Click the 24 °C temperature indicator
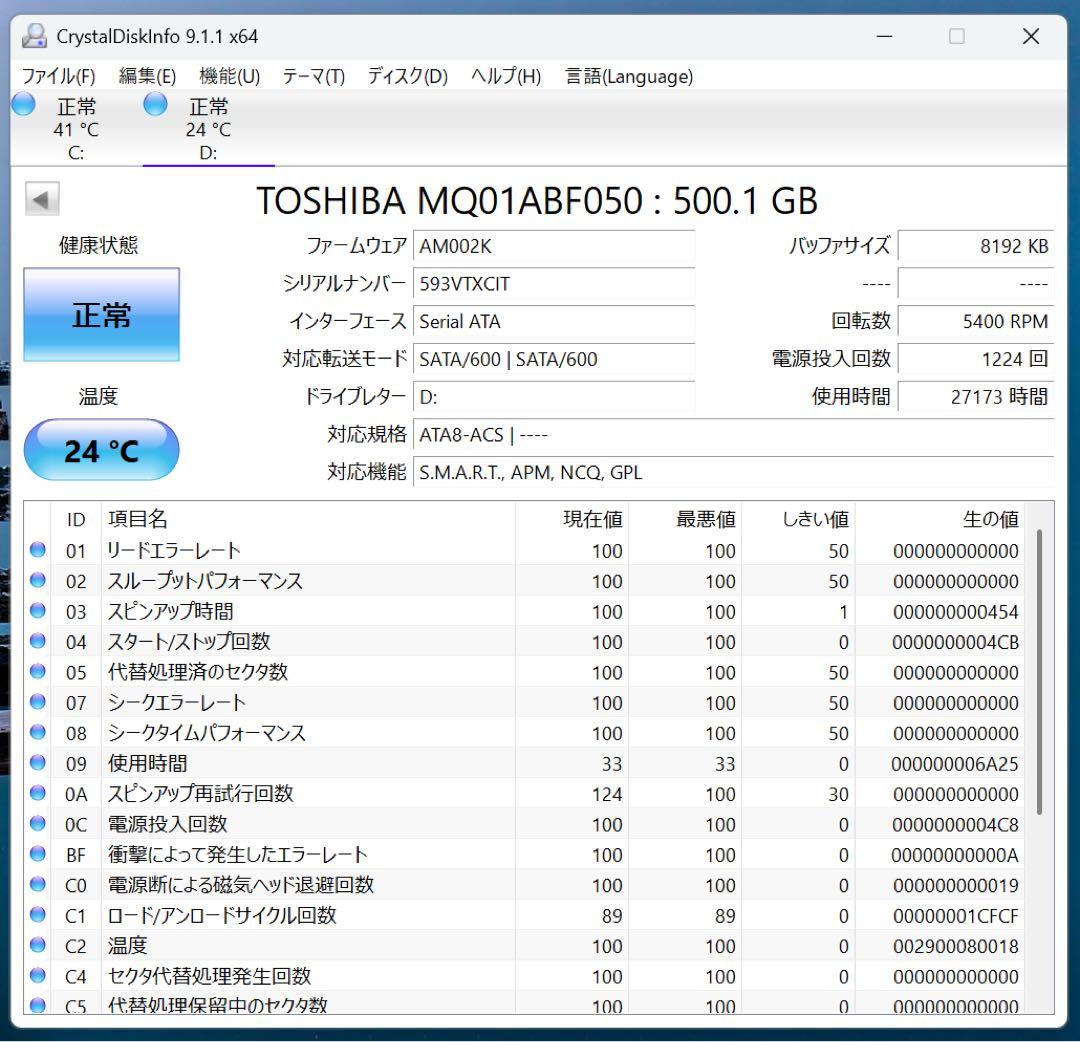The image size is (1080, 1042). 100,450
